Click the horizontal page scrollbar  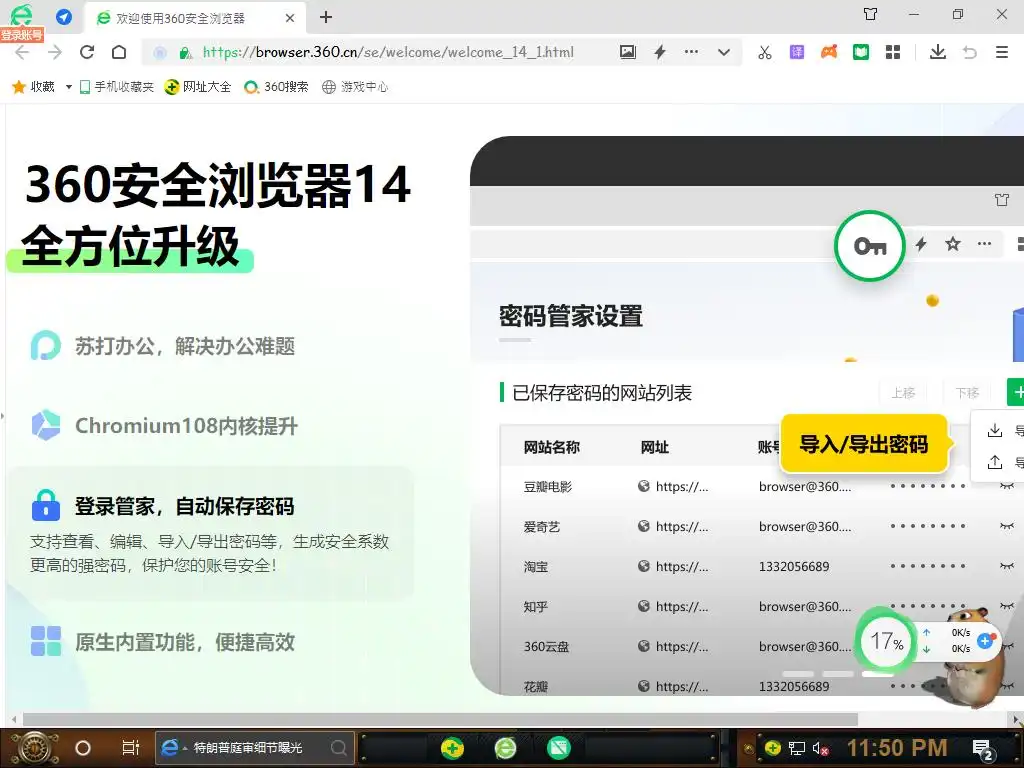pos(440,720)
